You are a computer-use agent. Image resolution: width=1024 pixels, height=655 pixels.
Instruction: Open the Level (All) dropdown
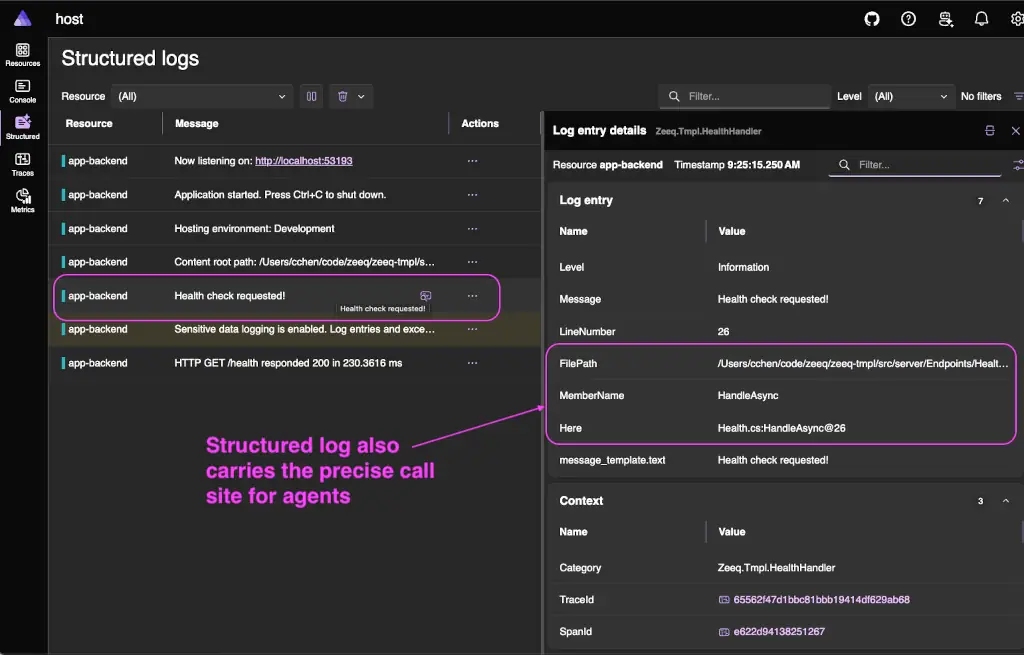910,96
